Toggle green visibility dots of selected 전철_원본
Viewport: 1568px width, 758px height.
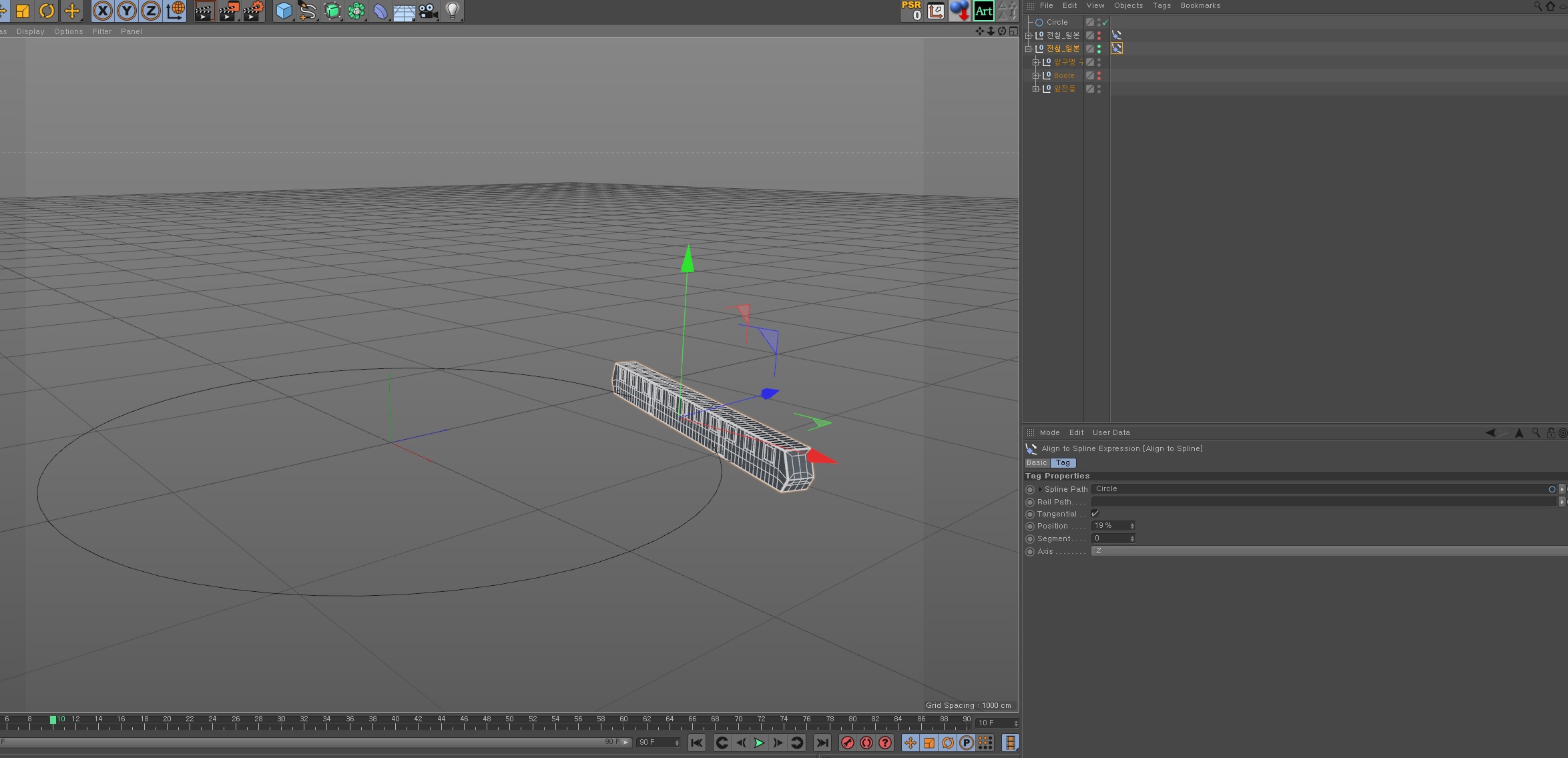pos(1099,49)
